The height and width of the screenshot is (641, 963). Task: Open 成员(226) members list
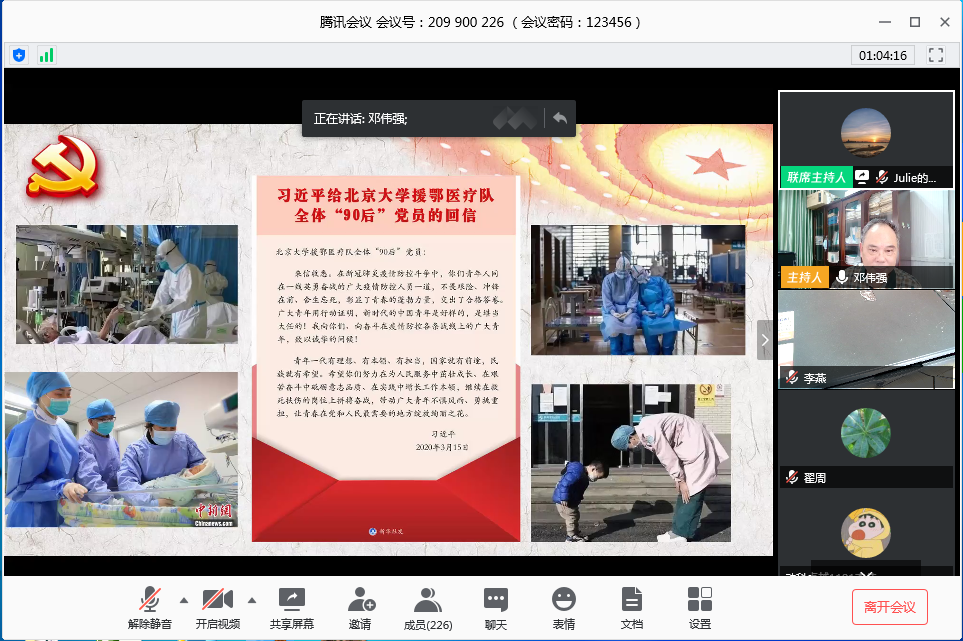coord(428,607)
